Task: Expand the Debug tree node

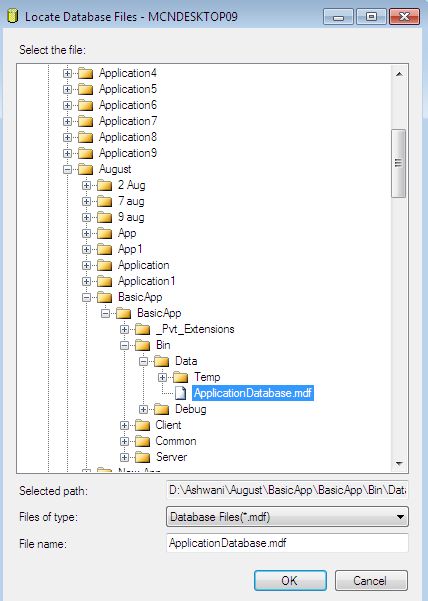Action: click(x=143, y=409)
